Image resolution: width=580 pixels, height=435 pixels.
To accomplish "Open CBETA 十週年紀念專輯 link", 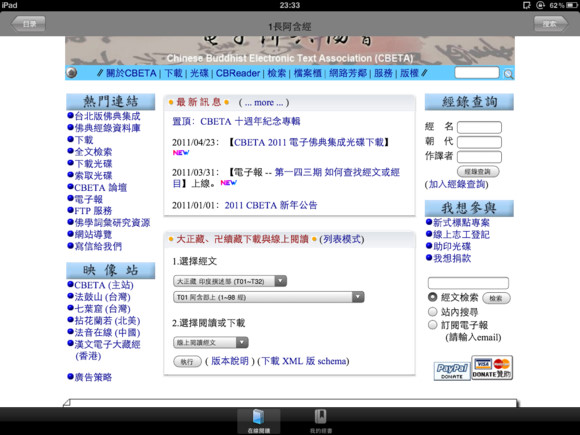I will tap(250, 121).
